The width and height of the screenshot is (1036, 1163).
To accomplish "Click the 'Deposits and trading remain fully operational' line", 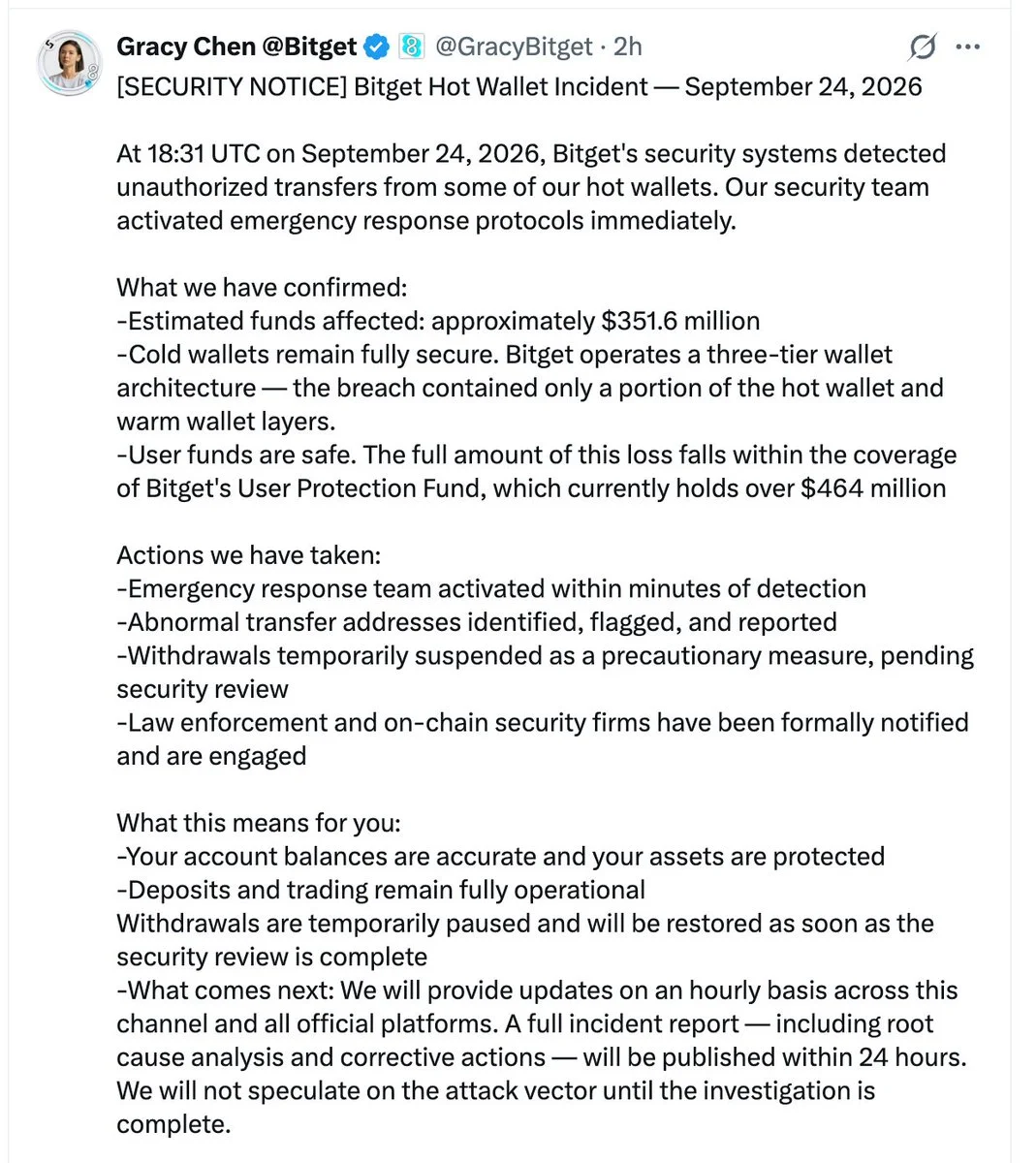I will (x=381, y=890).
